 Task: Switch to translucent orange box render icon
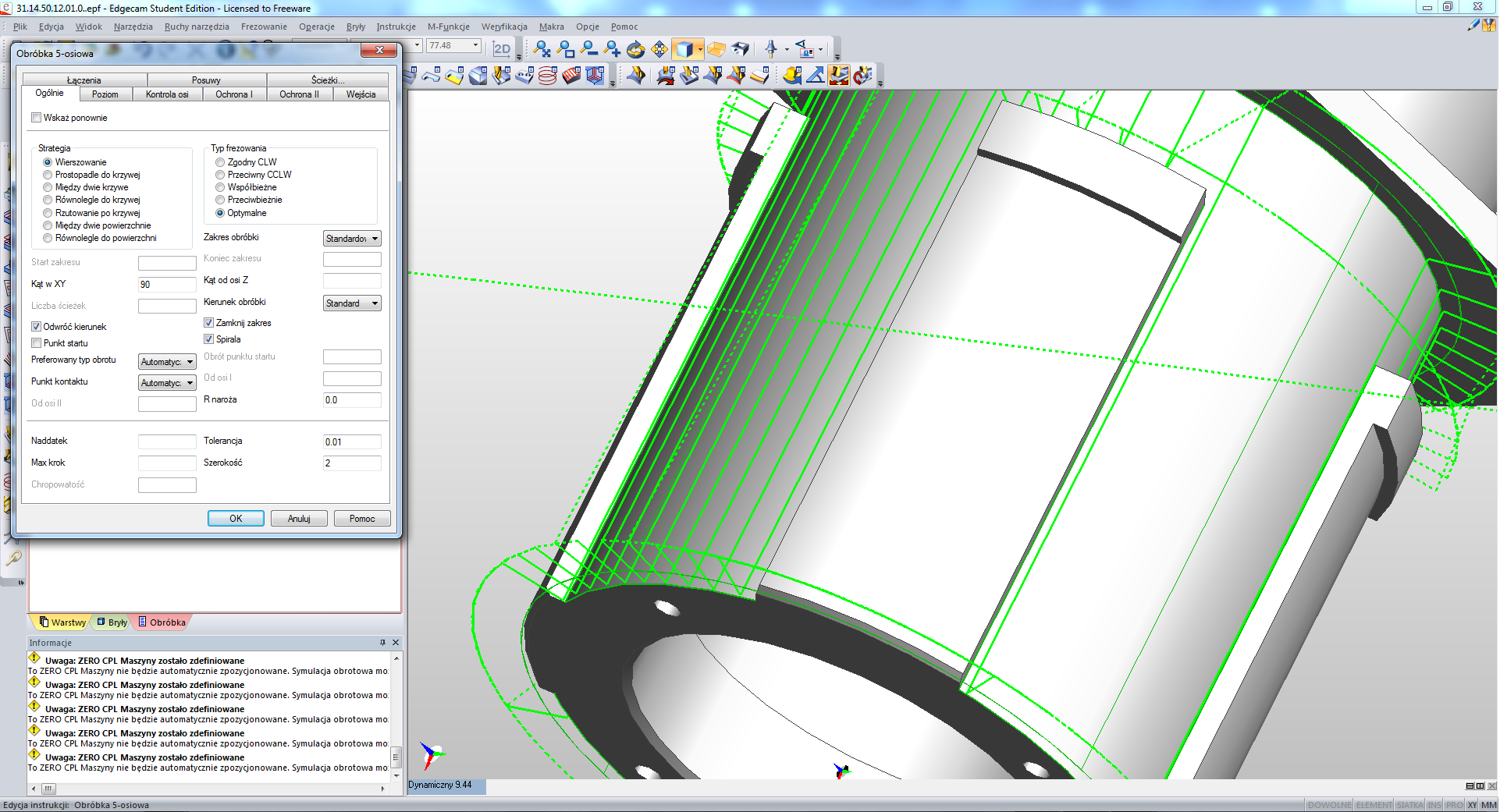point(716,49)
